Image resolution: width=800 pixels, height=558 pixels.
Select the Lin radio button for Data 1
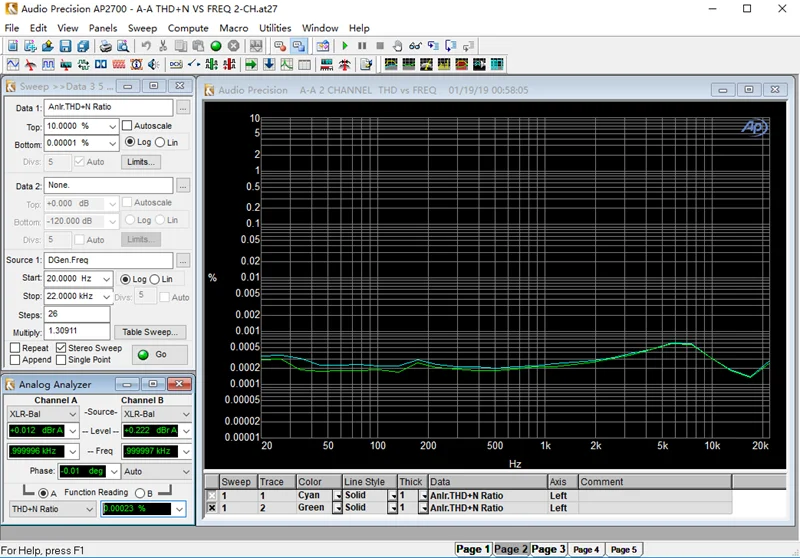point(160,142)
